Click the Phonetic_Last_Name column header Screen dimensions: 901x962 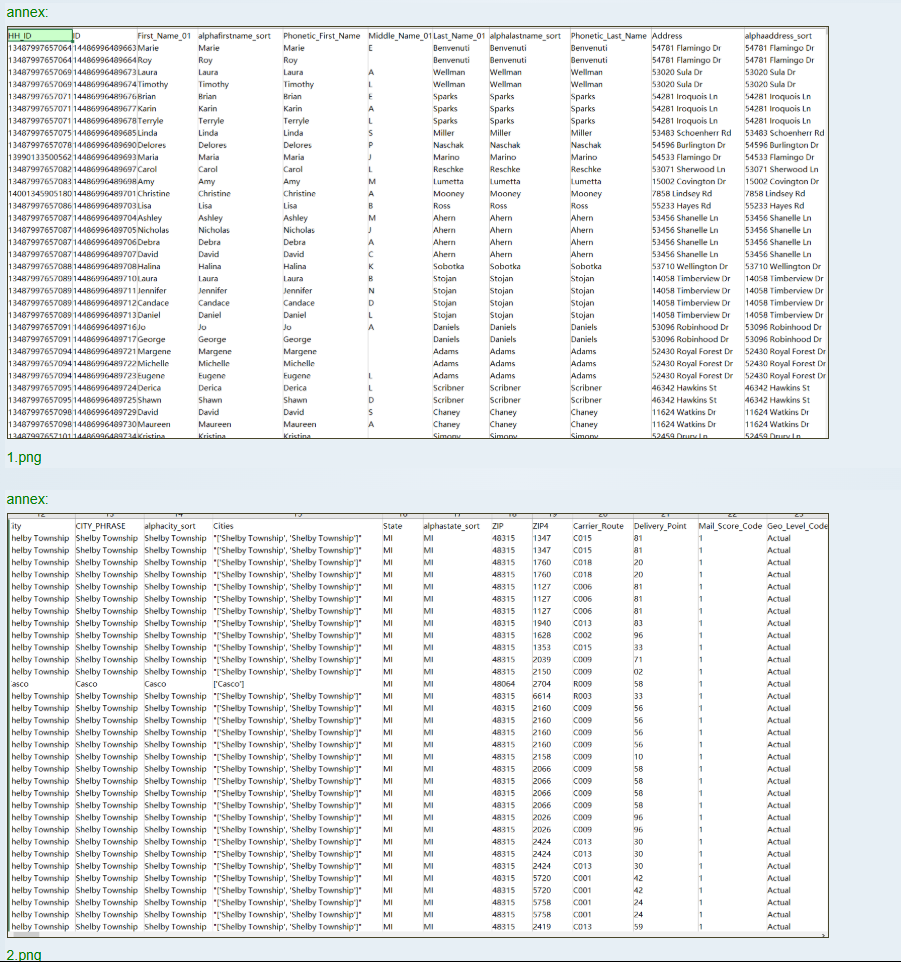click(x=608, y=36)
